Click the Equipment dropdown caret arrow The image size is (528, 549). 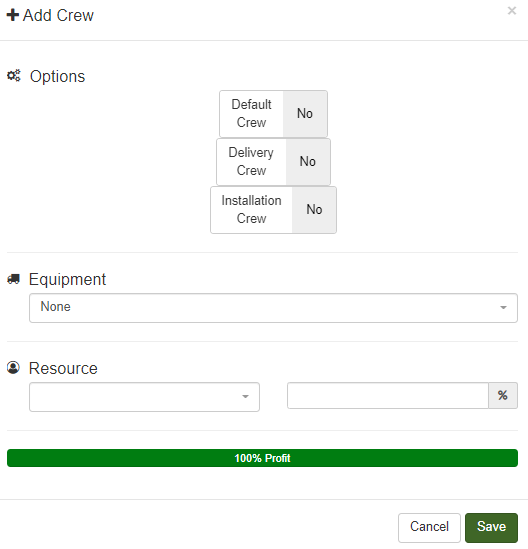[503, 308]
